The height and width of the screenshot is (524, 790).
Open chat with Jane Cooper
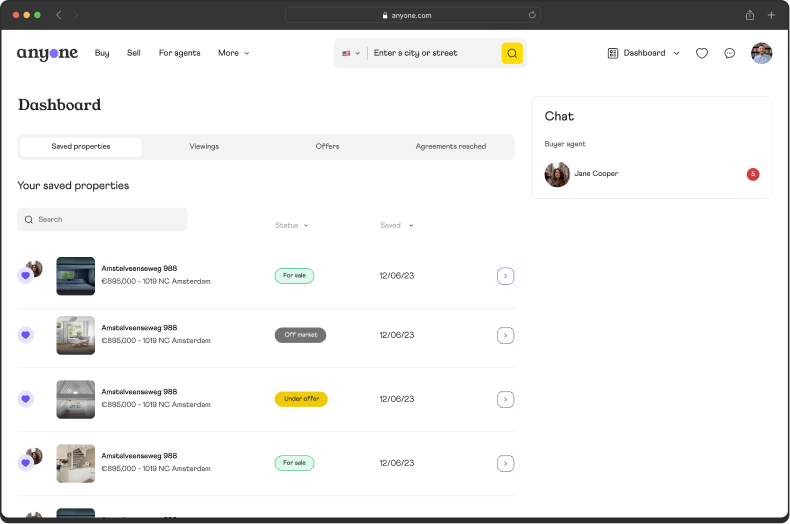596,174
